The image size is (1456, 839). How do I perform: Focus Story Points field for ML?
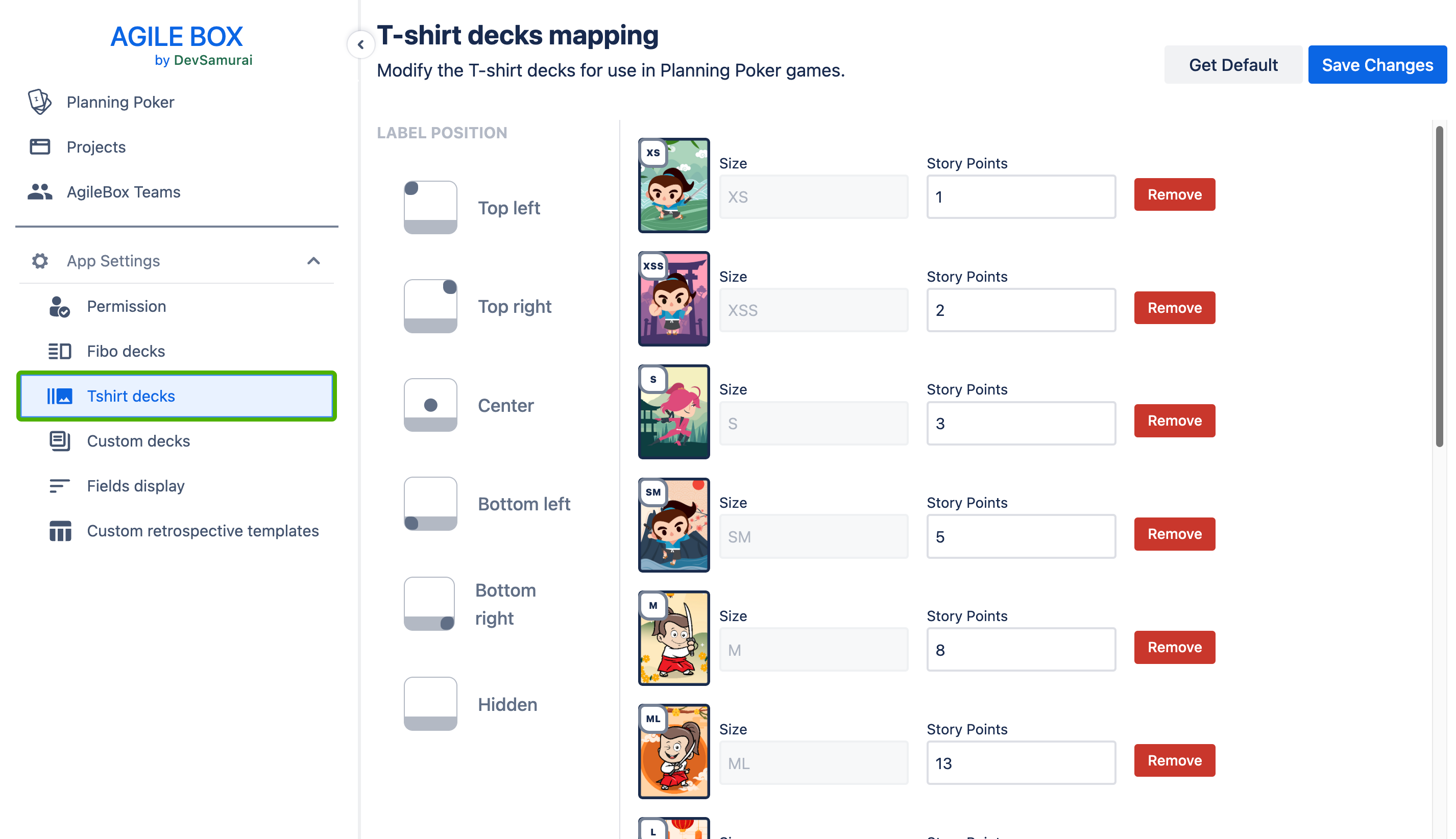[x=1021, y=763]
